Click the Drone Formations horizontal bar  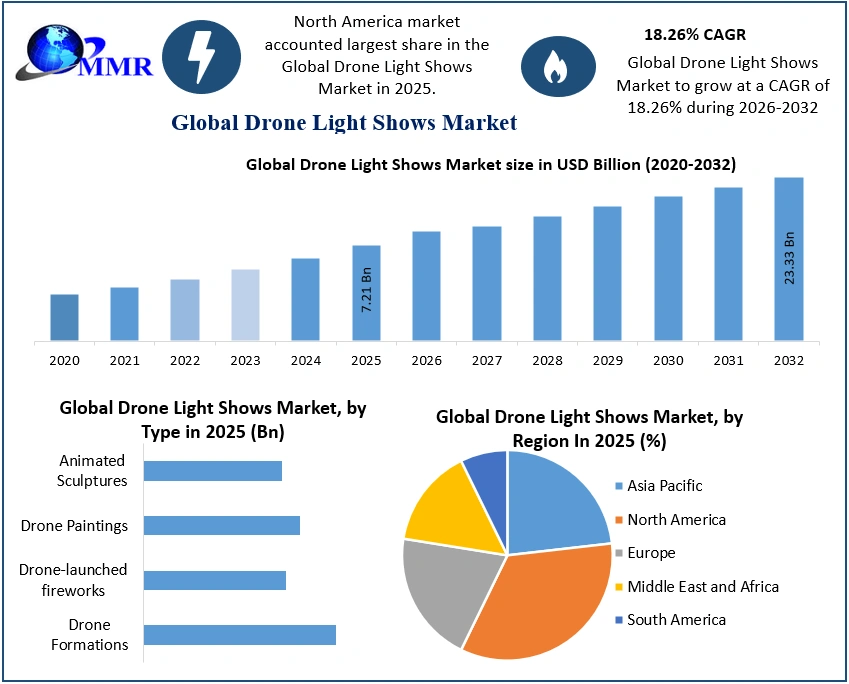pos(239,634)
